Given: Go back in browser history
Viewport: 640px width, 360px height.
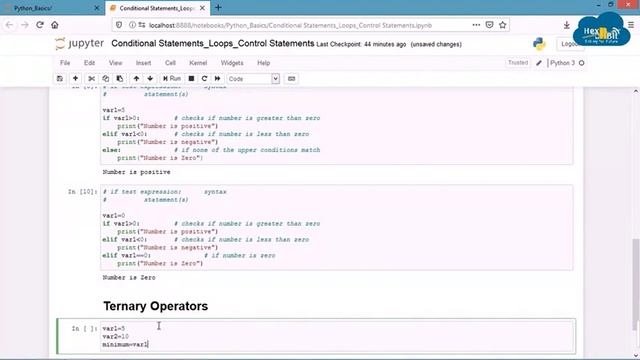Looking at the screenshot, I should [x=9, y=25].
